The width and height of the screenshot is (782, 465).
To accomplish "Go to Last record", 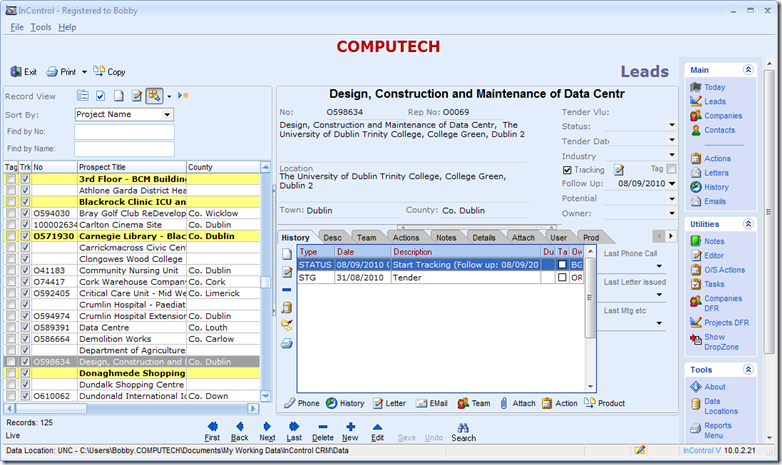I will [294, 432].
